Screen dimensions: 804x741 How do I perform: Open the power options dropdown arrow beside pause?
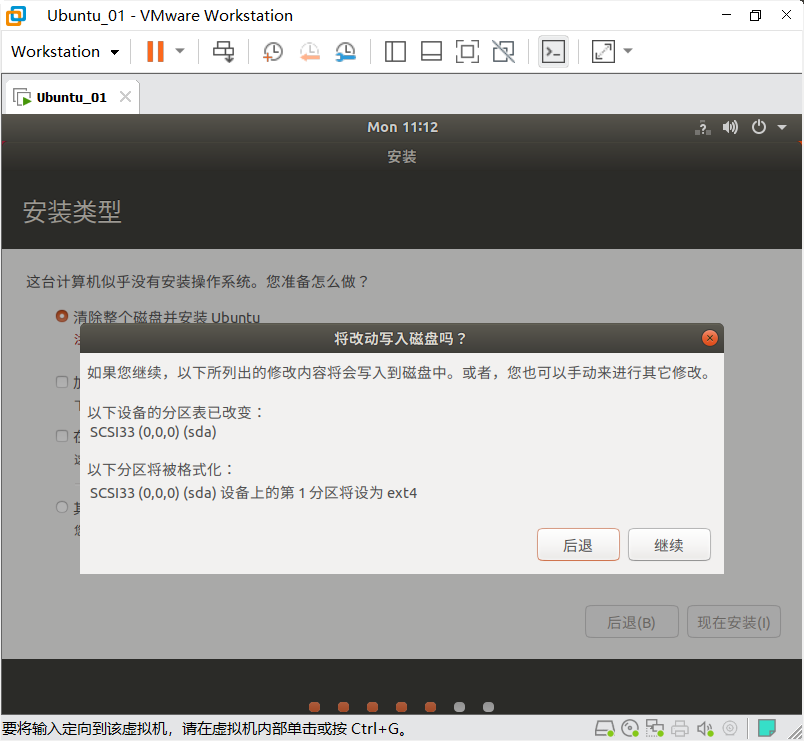pos(180,51)
